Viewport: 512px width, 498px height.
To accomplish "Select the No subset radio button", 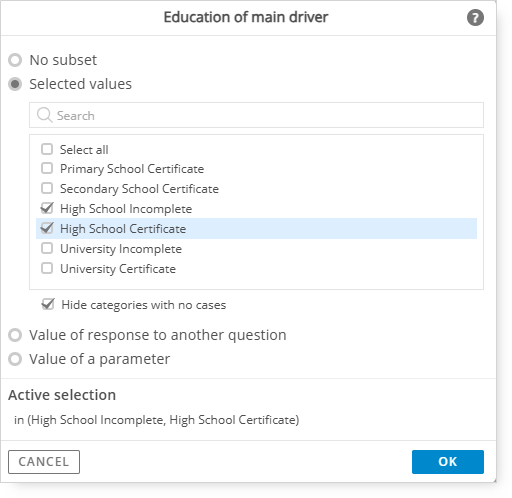I will click(15, 60).
